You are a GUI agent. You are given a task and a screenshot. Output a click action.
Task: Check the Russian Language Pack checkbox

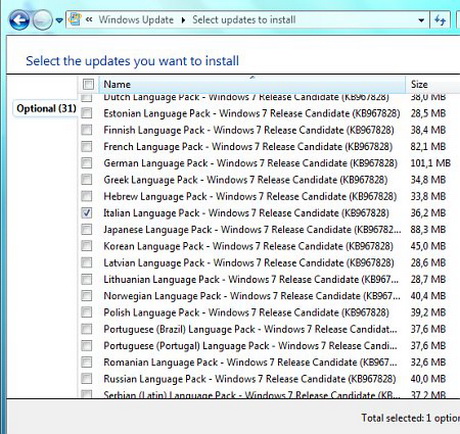[87, 379]
